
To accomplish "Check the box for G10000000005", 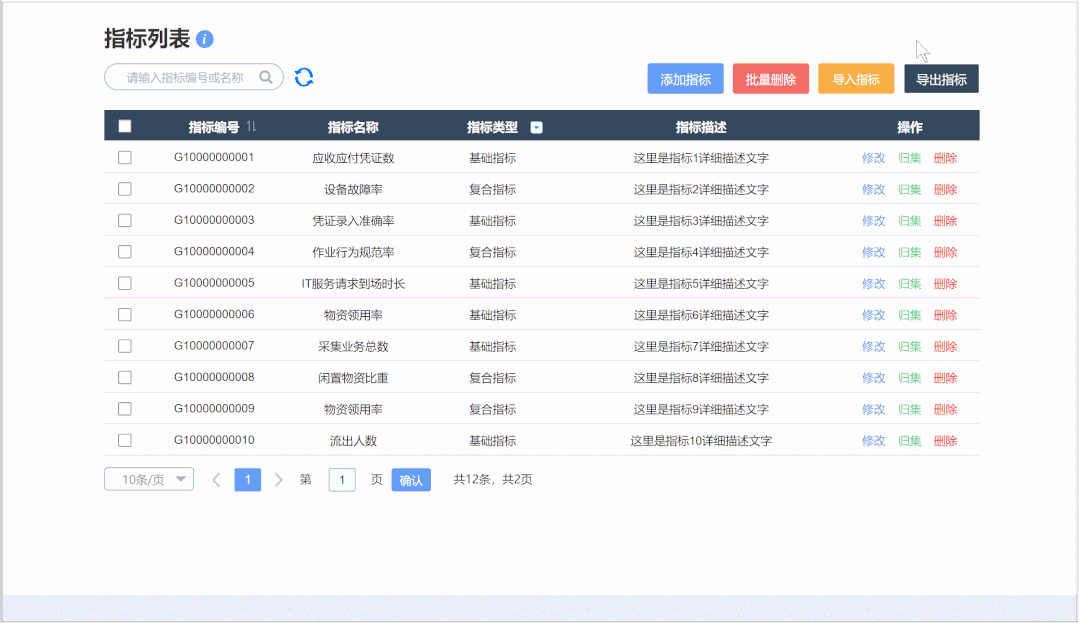I will 125,283.
